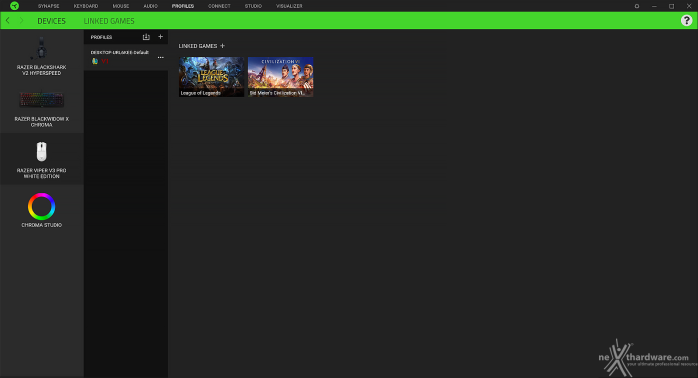Click the Razer logo icon
Viewport: 698px width, 378px height.
pos(14,6)
